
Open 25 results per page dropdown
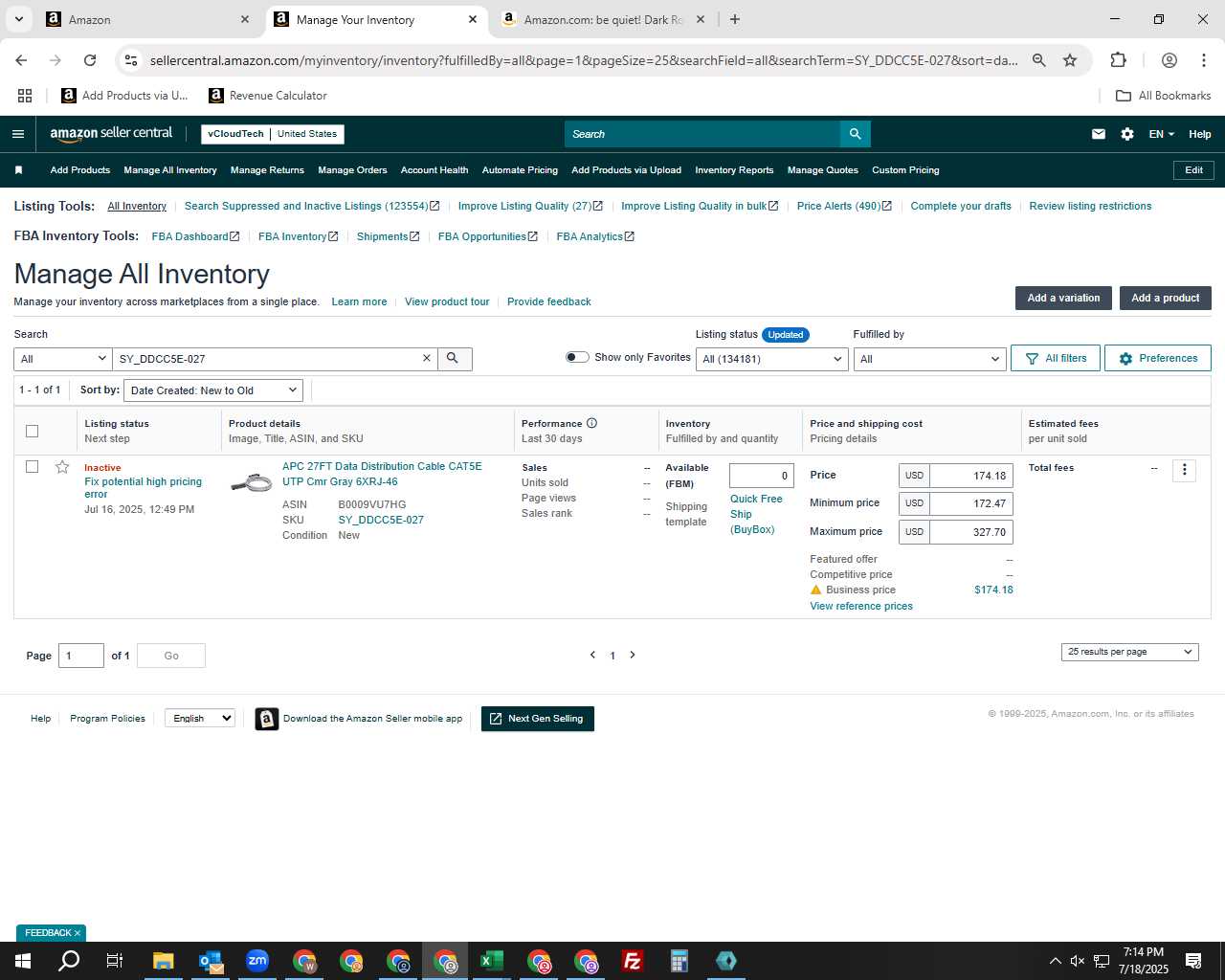(x=1130, y=652)
